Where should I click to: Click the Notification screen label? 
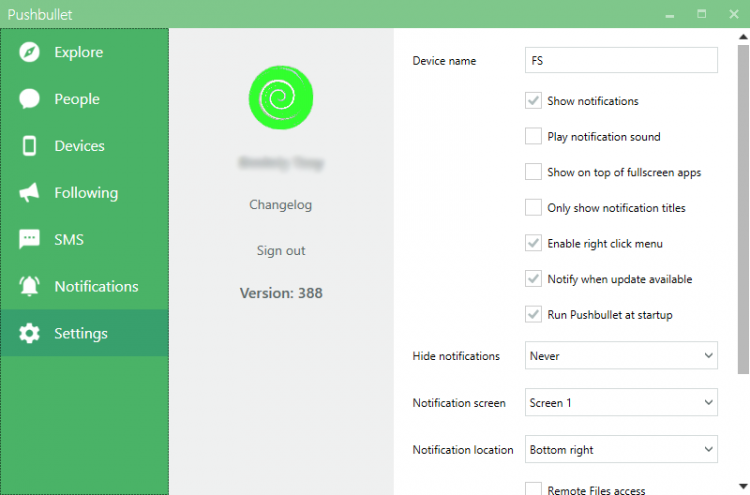[x=459, y=403]
